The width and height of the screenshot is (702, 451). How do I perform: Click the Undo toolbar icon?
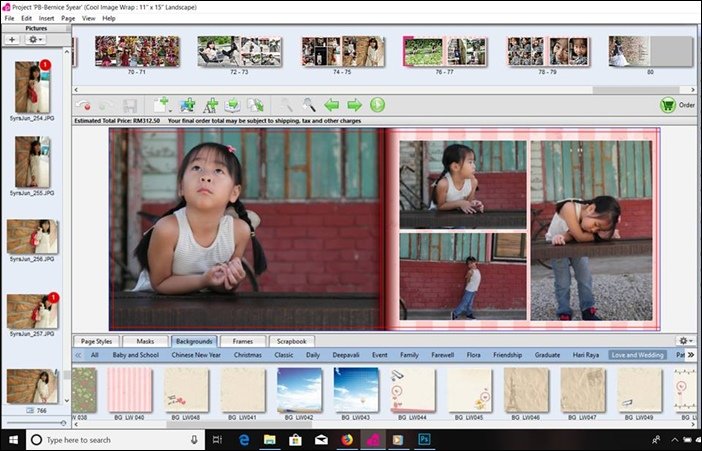pyautogui.click(x=83, y=105)
